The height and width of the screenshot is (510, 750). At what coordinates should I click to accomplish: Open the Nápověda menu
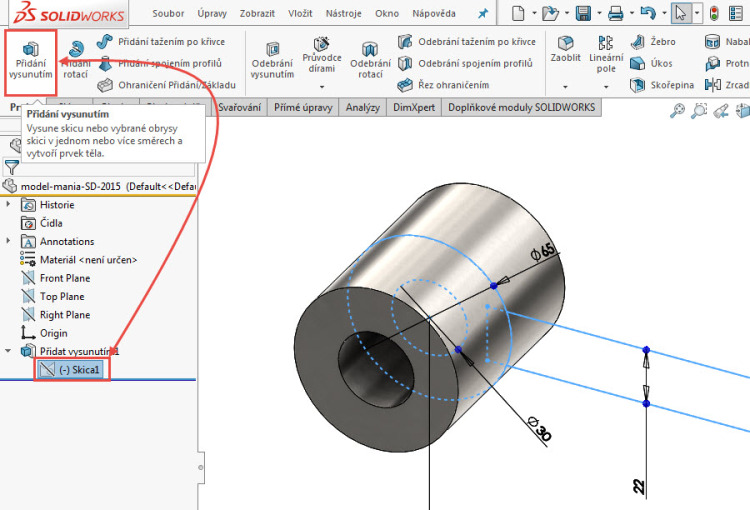434,13
